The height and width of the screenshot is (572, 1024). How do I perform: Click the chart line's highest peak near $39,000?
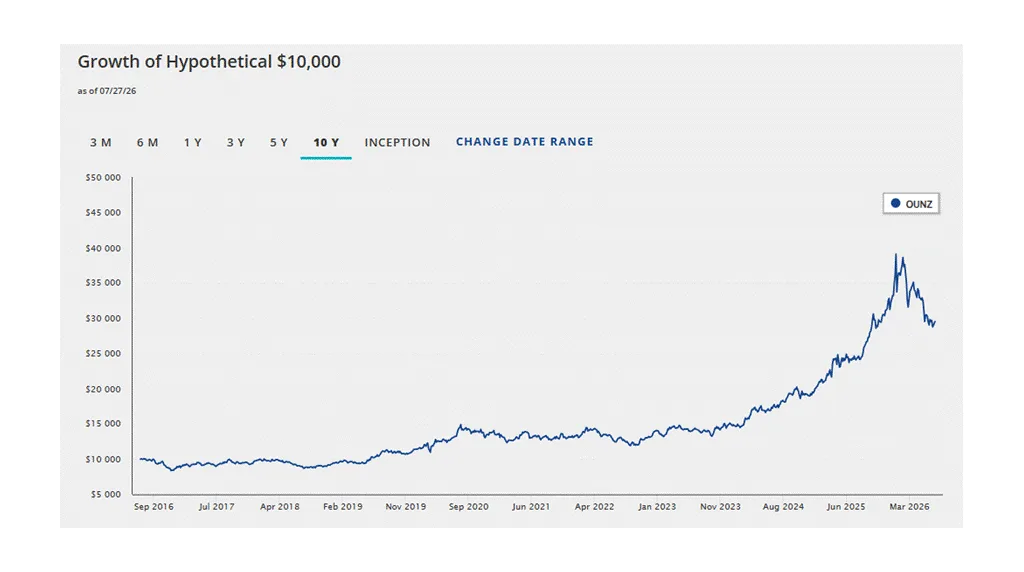tap(896, 255)
